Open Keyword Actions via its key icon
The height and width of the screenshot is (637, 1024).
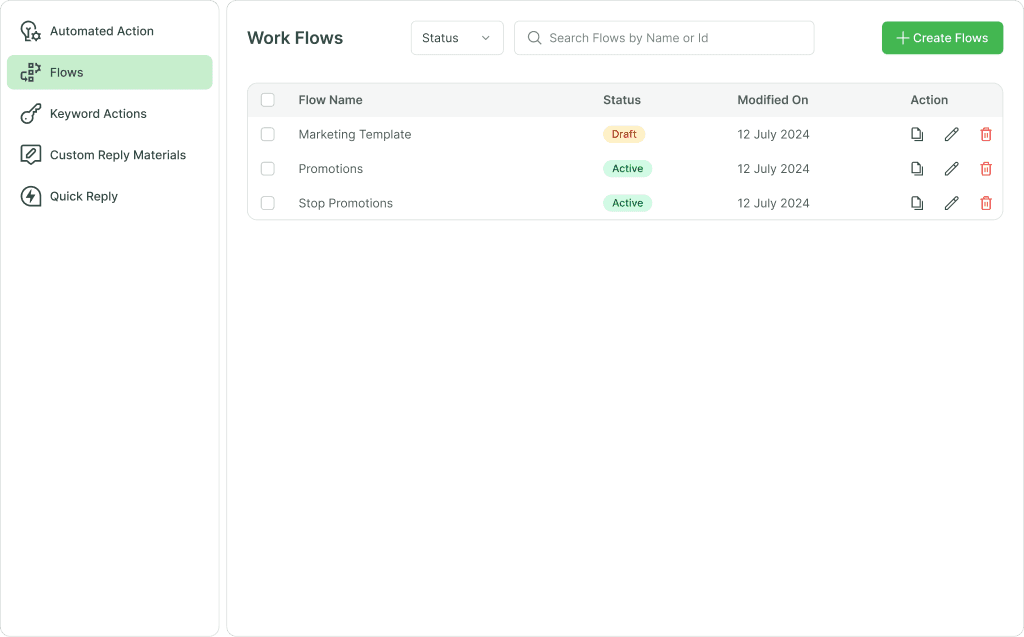[x=29, y=113]
